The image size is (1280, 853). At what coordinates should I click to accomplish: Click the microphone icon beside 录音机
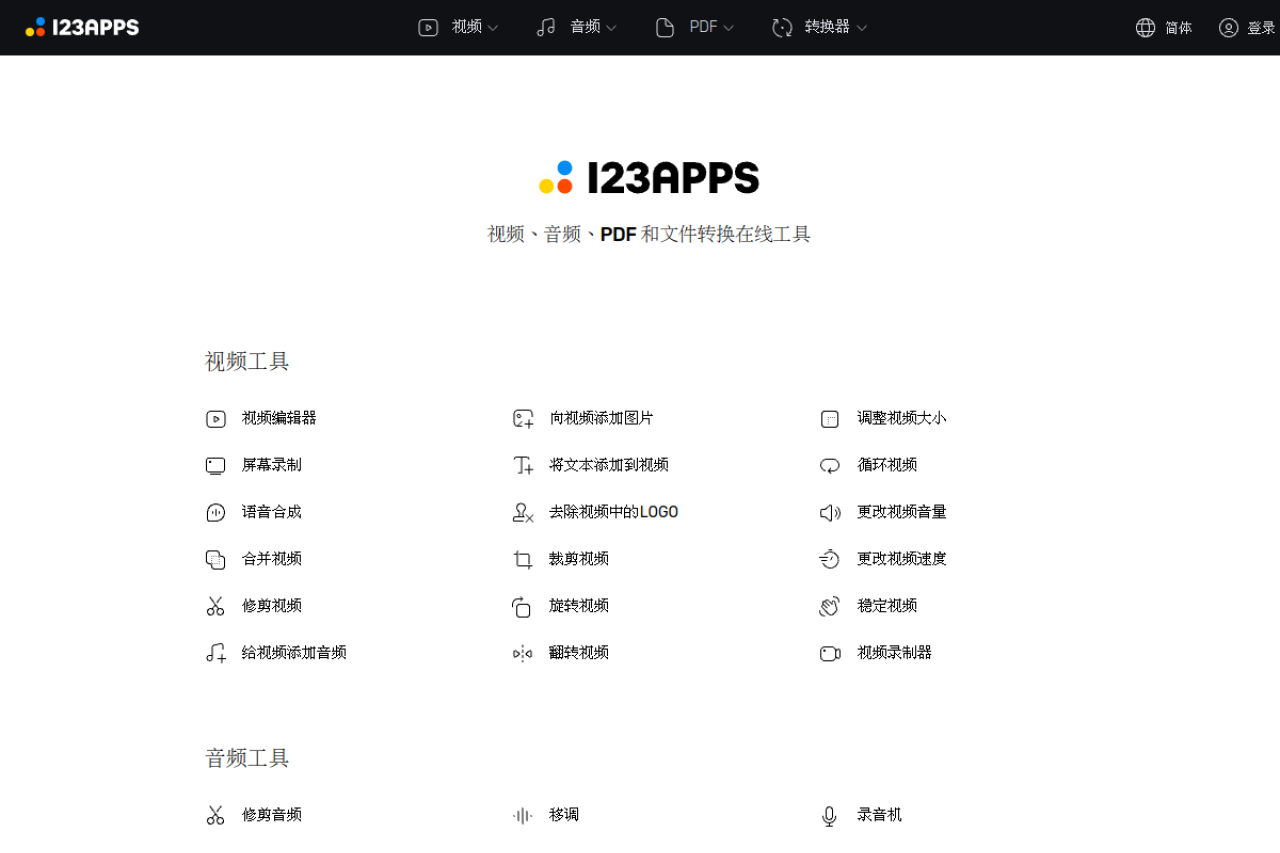(x=829, y=816)
